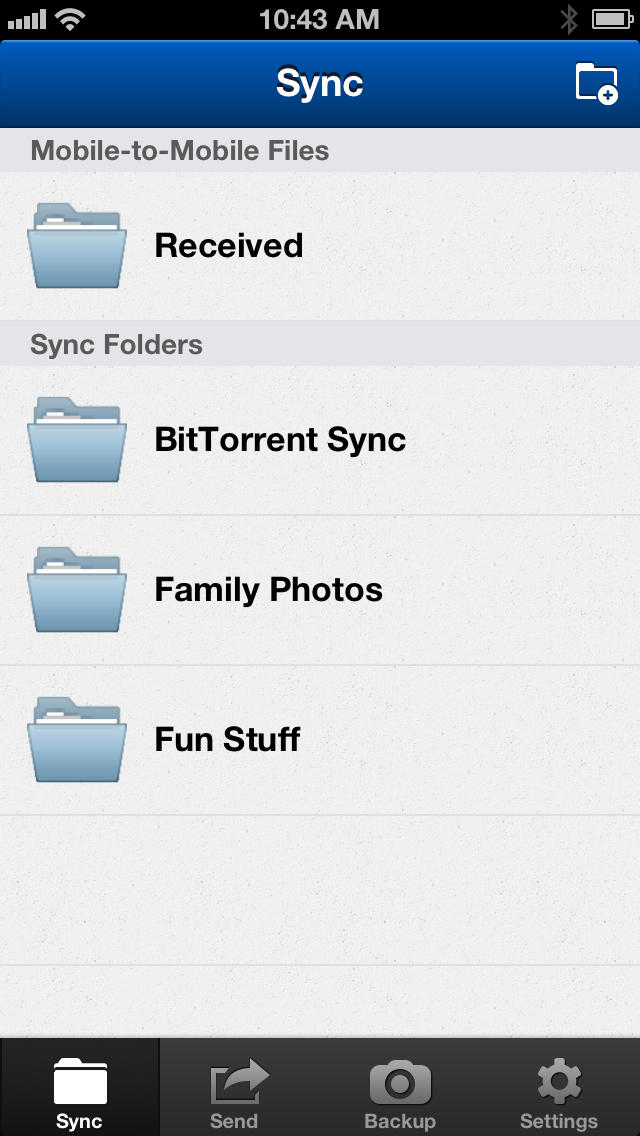Tap the Sync title in header
The height and width of the screenshot is (1136, 640).
pyautogui.click(x=319, y=84)
